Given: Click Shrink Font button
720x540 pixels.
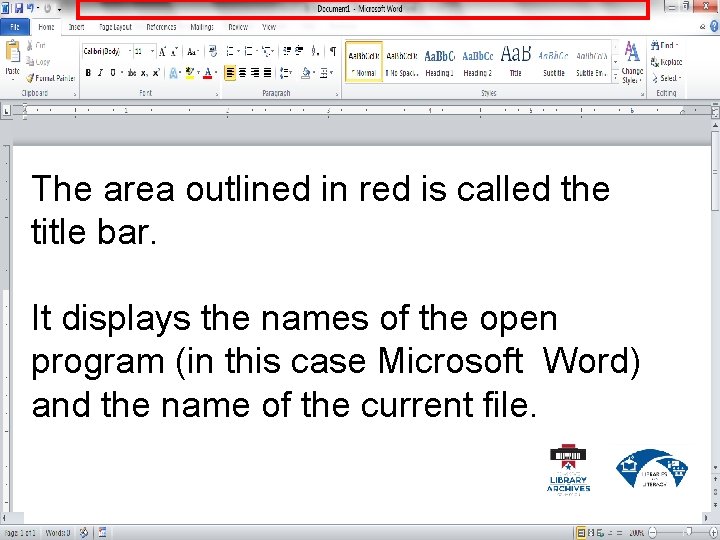Looking at the screenshot, I should pos(174,51).
